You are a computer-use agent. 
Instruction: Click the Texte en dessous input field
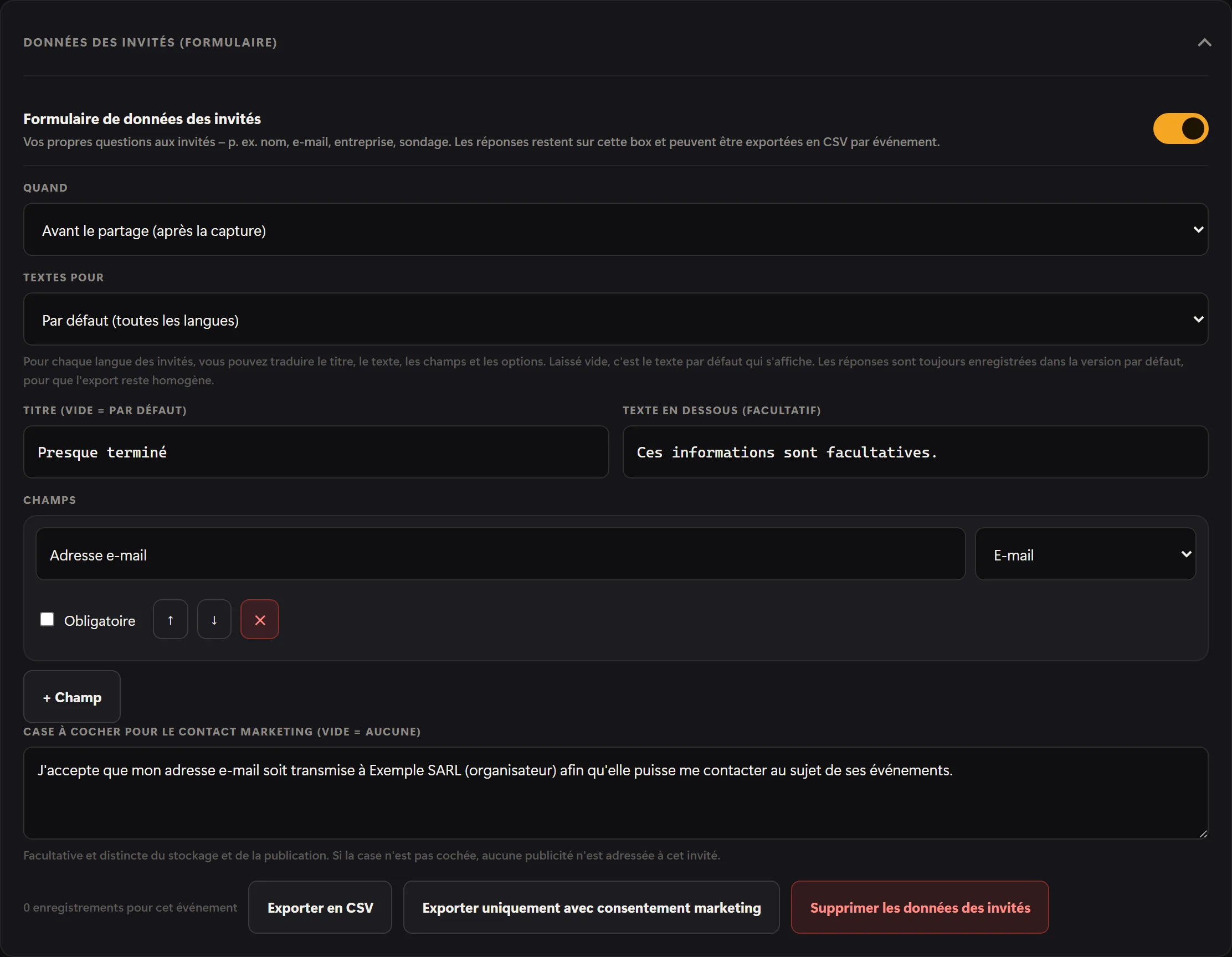click(x=915, y=452)
